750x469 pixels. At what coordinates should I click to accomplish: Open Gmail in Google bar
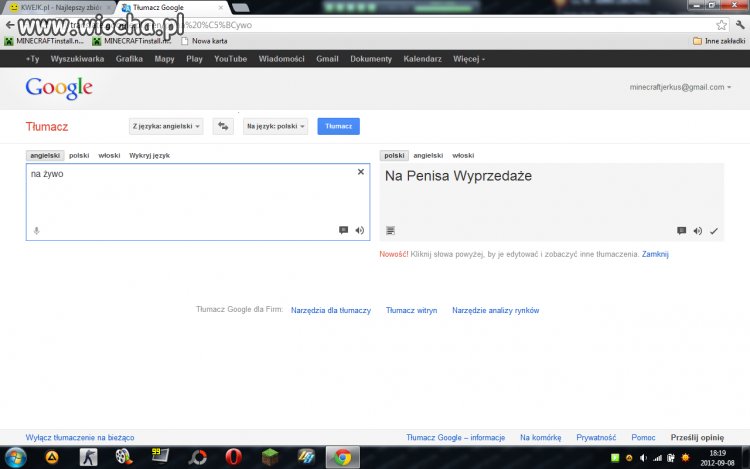pyautogui.click(x=327, y=59)
